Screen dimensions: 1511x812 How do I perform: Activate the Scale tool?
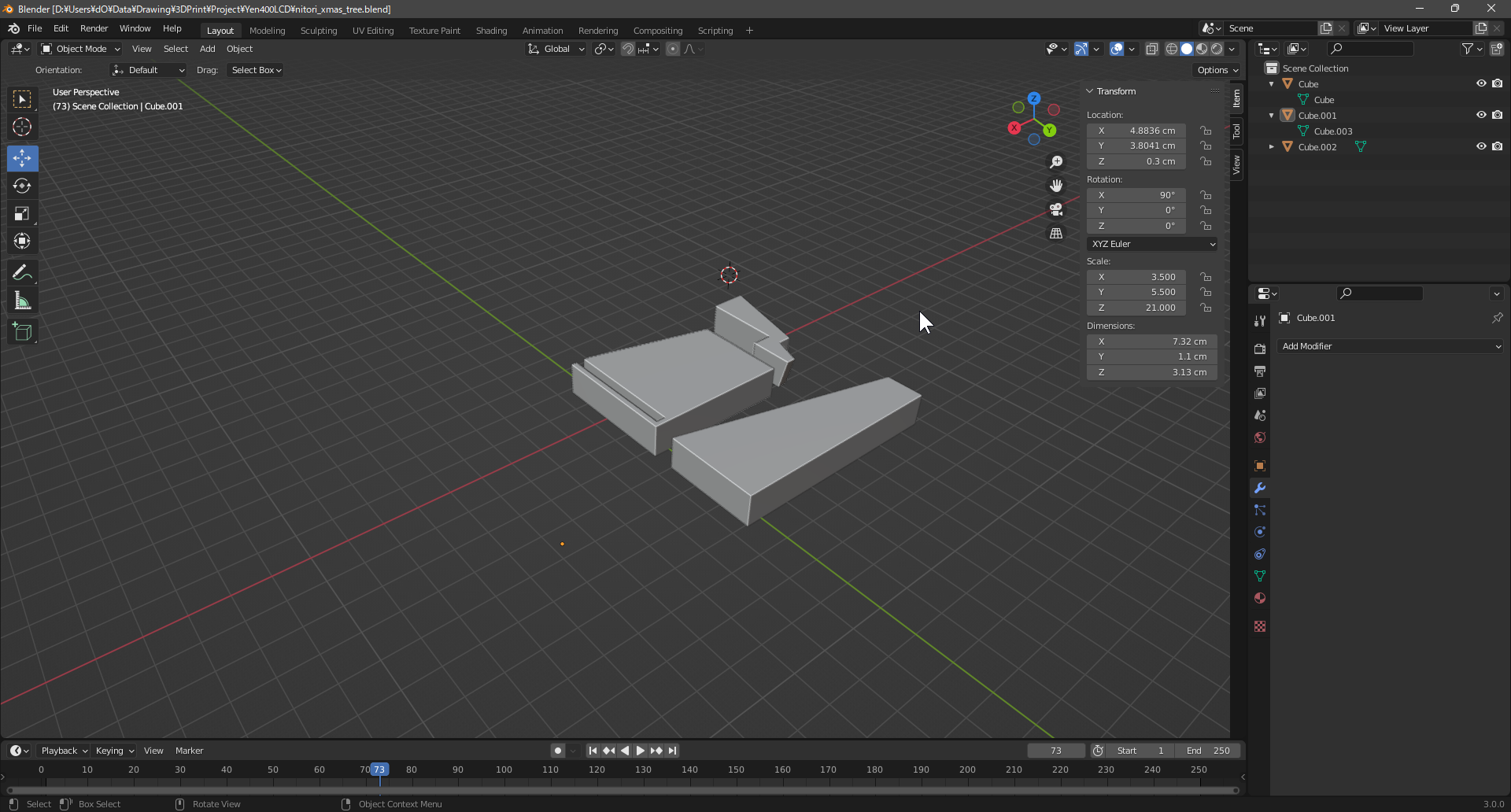coord(22,213)
